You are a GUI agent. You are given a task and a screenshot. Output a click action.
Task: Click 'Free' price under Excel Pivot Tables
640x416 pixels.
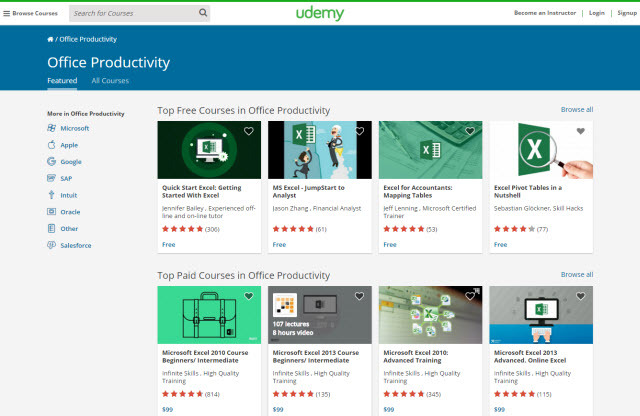(x=500, y=245)
